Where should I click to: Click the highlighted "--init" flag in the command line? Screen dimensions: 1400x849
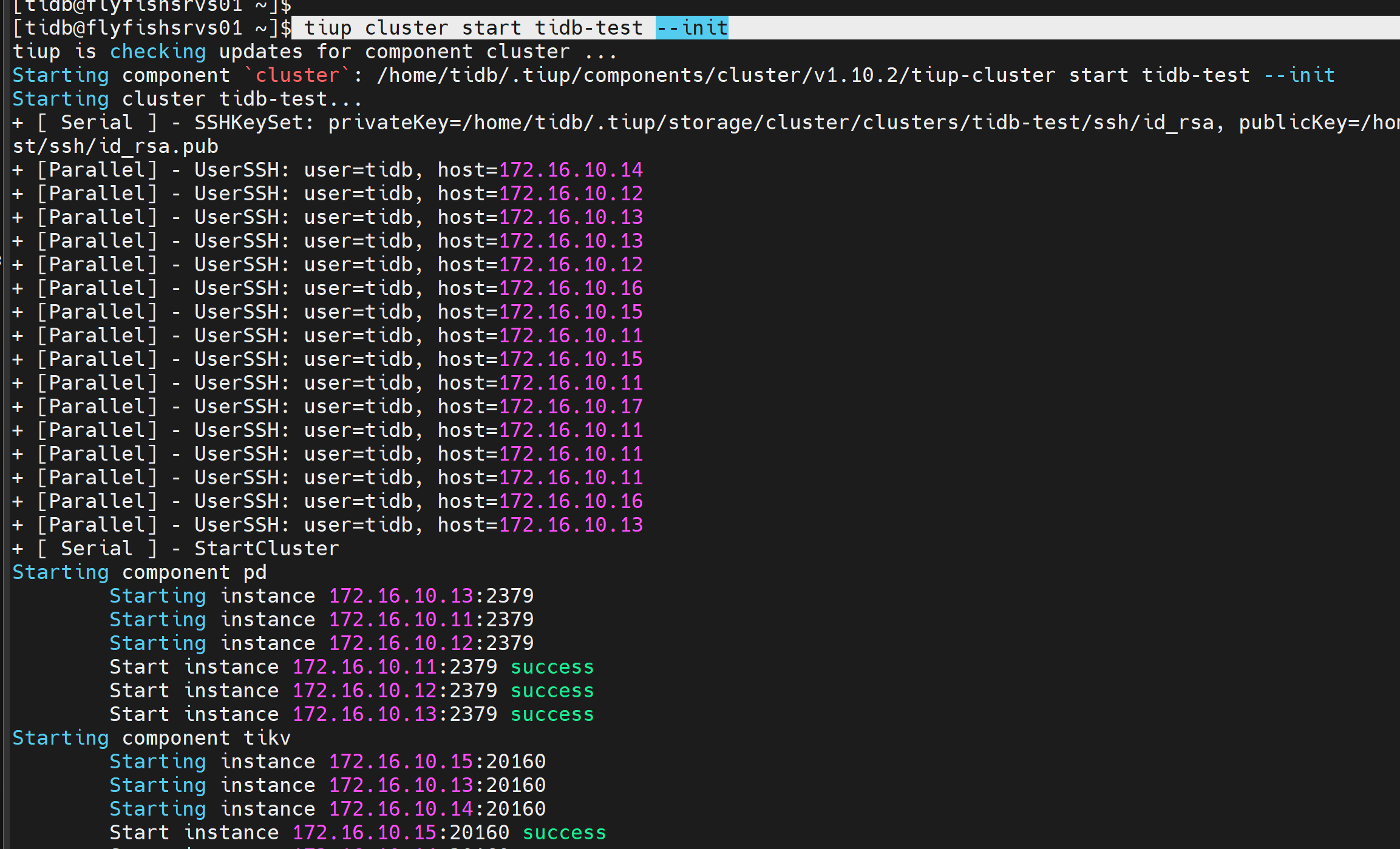click(x=692, y=28)
